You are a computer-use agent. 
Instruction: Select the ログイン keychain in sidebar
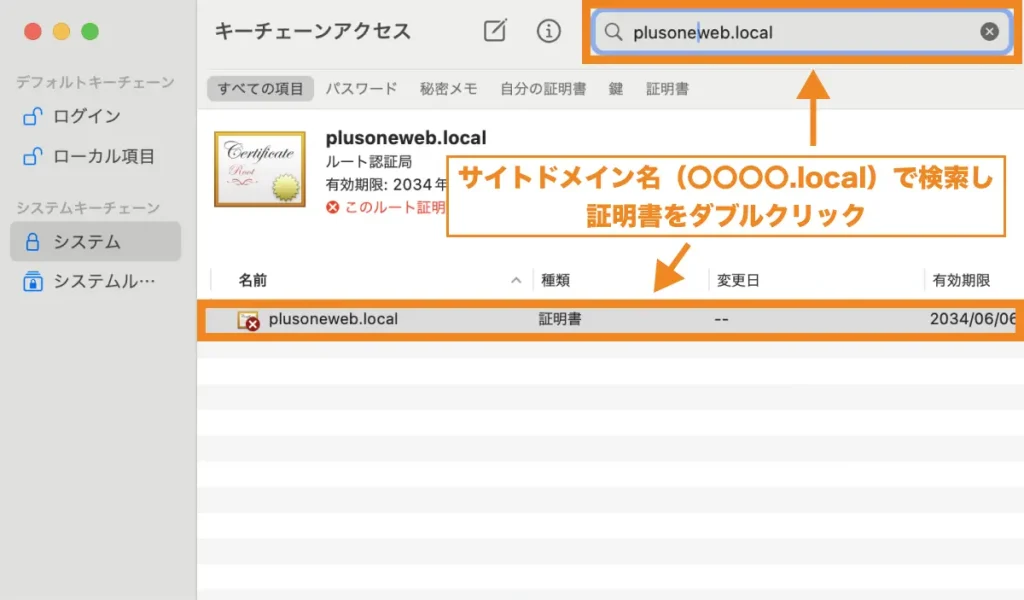pyautogui.click(x=86, y=116)
